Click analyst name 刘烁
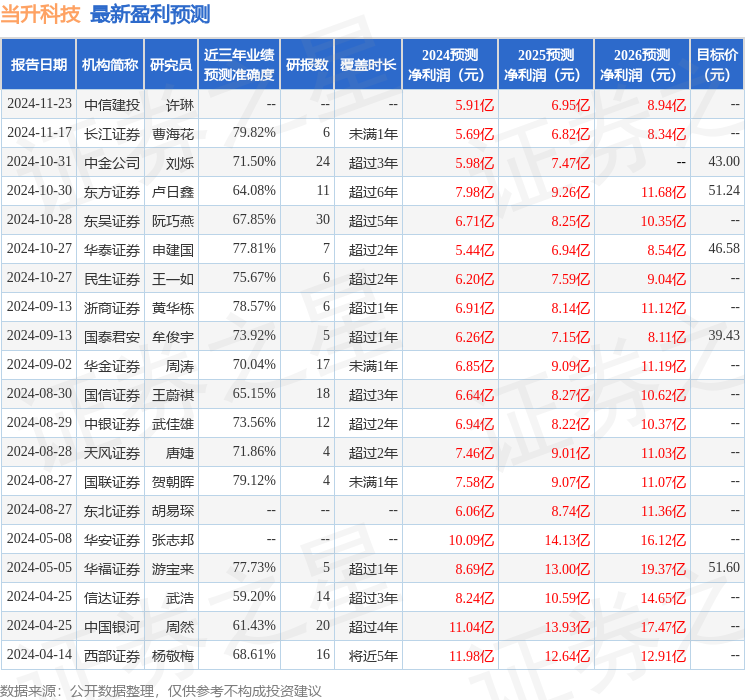Viewport: 745px width, 700px height. 180,163
